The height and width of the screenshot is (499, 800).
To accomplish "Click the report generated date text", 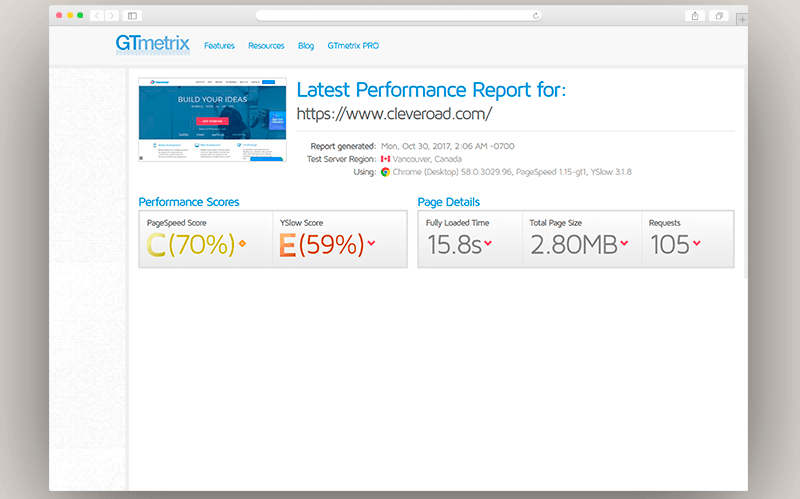I will point(447,146).
